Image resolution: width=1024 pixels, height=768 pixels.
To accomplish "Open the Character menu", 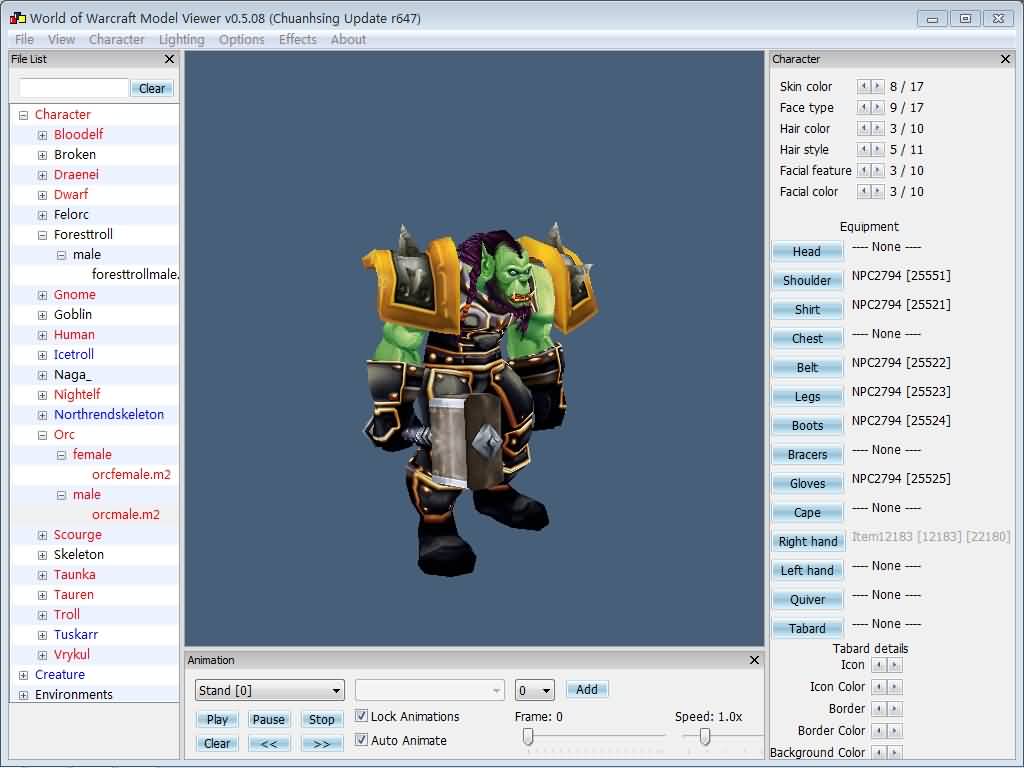I will pyautogui.click(x=116, y=39).
